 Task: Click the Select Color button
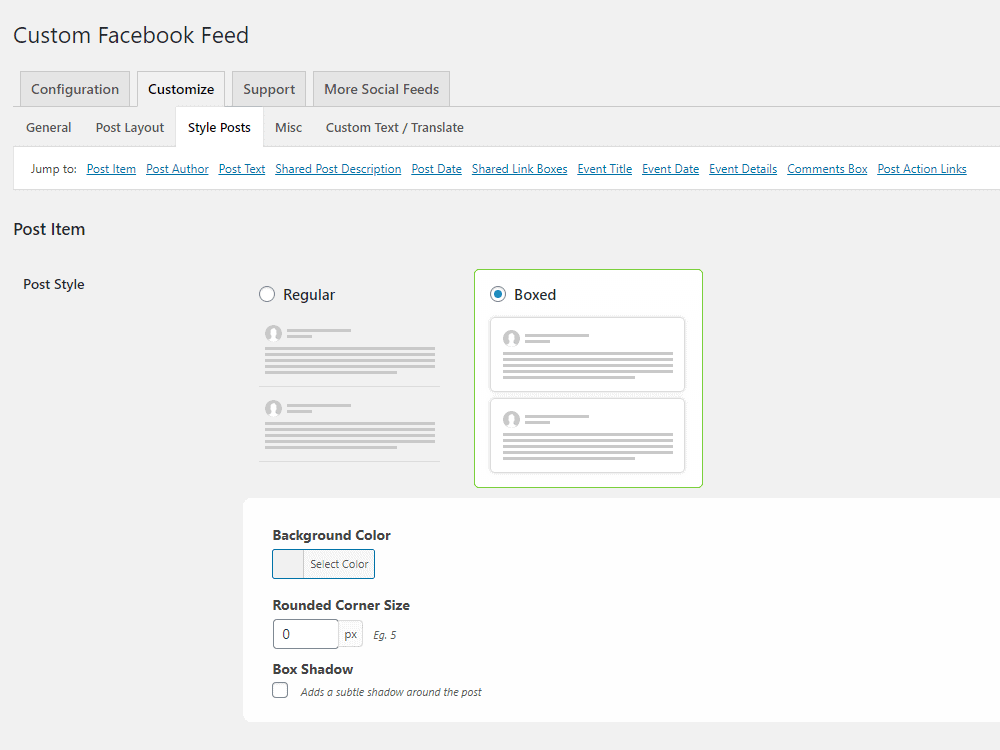(339, 564)
